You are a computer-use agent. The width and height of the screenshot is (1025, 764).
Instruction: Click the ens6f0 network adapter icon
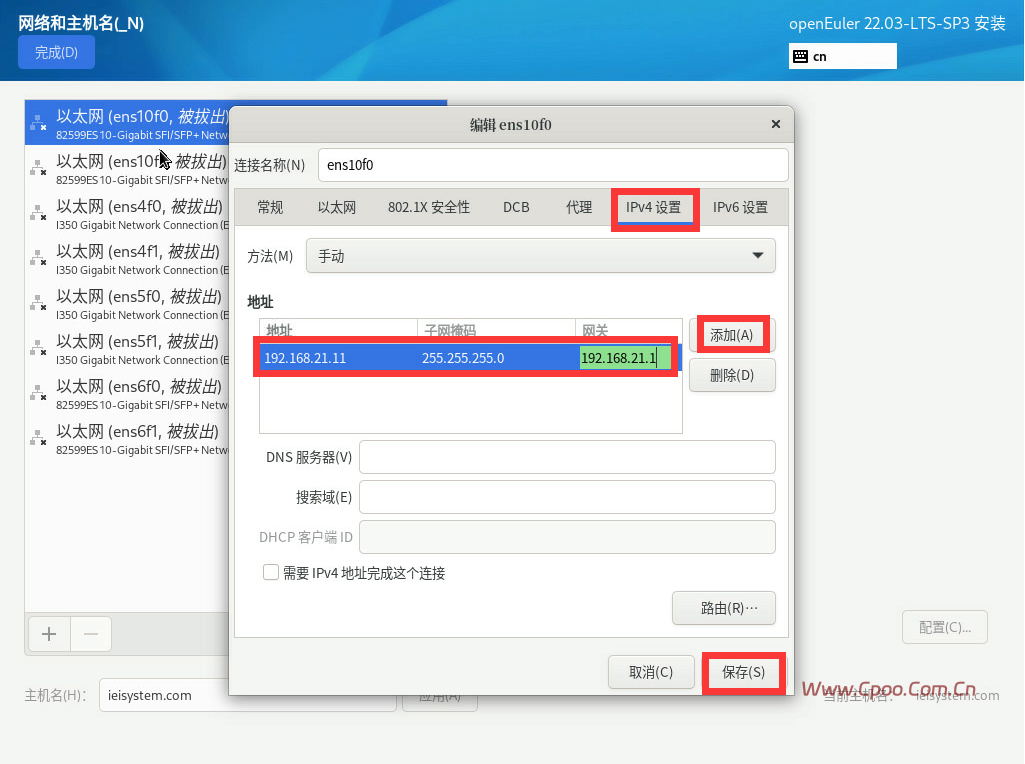39,393
